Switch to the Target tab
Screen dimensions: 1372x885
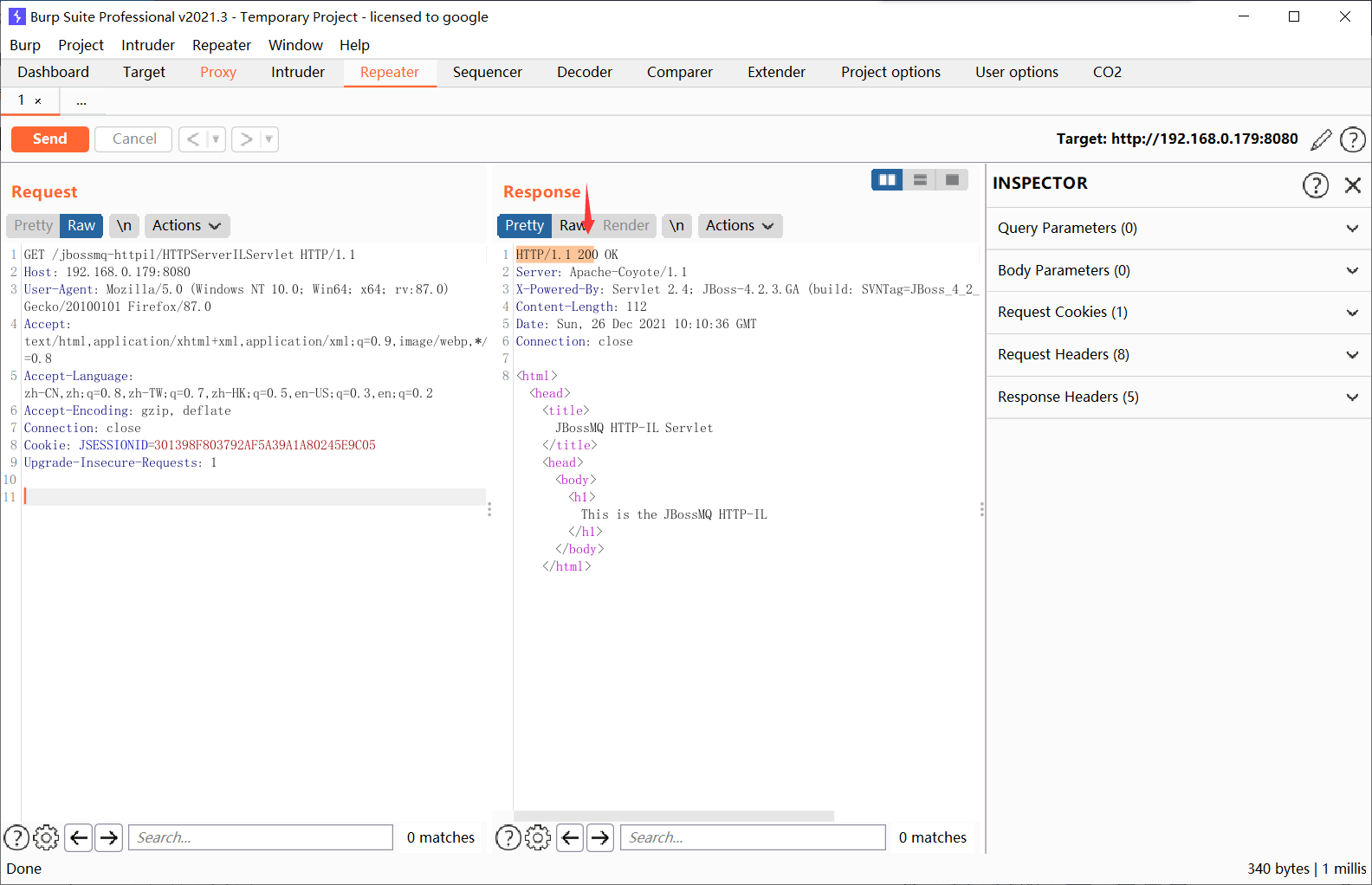click(144, 72)
